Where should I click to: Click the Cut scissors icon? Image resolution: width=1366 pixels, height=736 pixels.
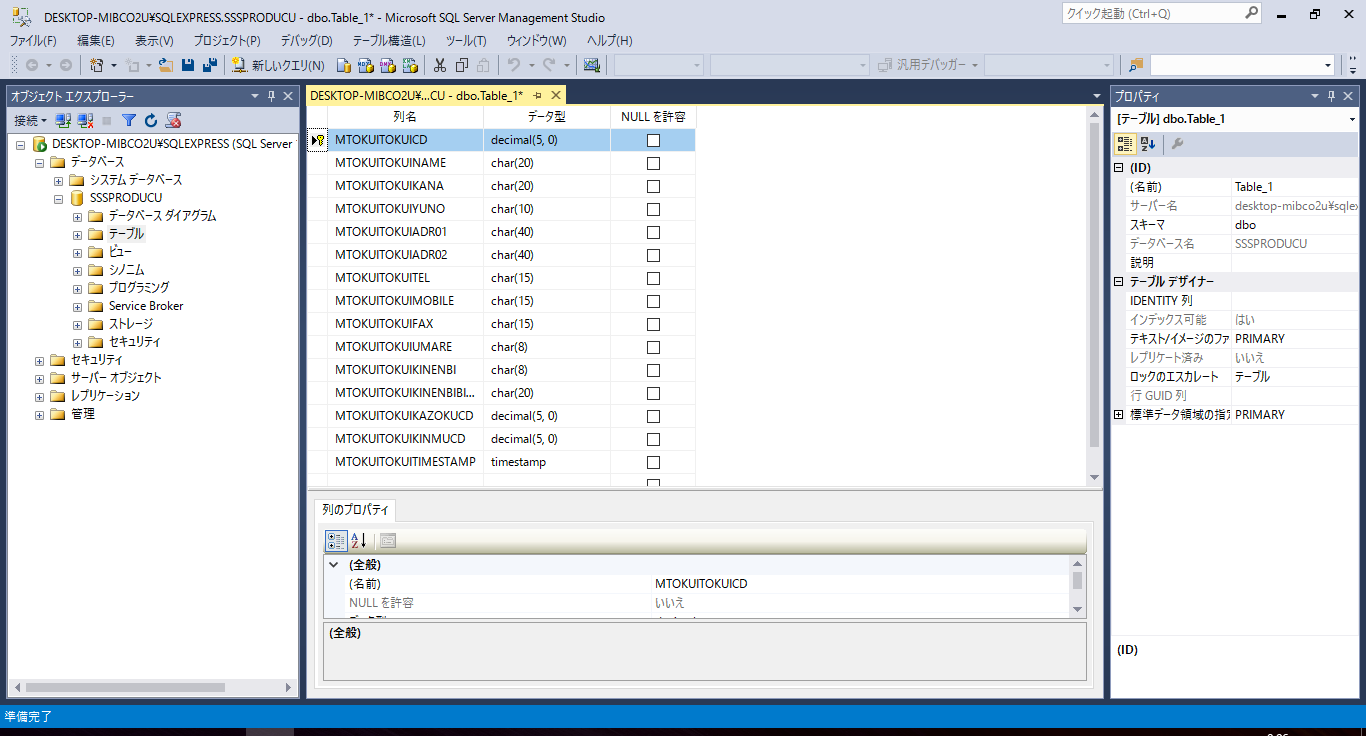tap(439, 65)
